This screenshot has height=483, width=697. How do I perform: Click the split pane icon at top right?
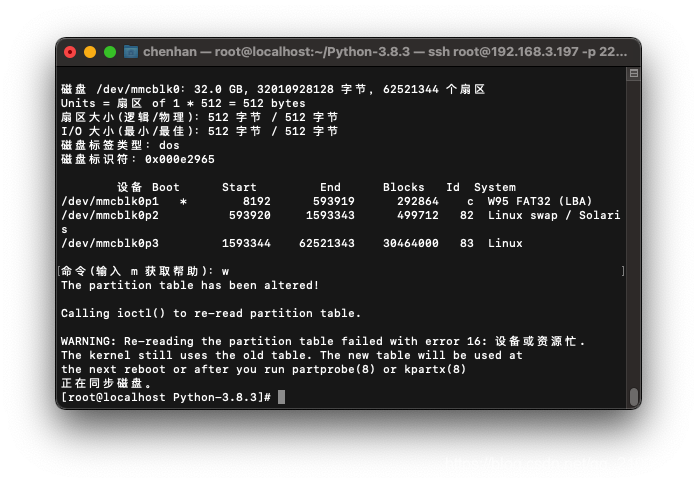(x=633, y=73)
